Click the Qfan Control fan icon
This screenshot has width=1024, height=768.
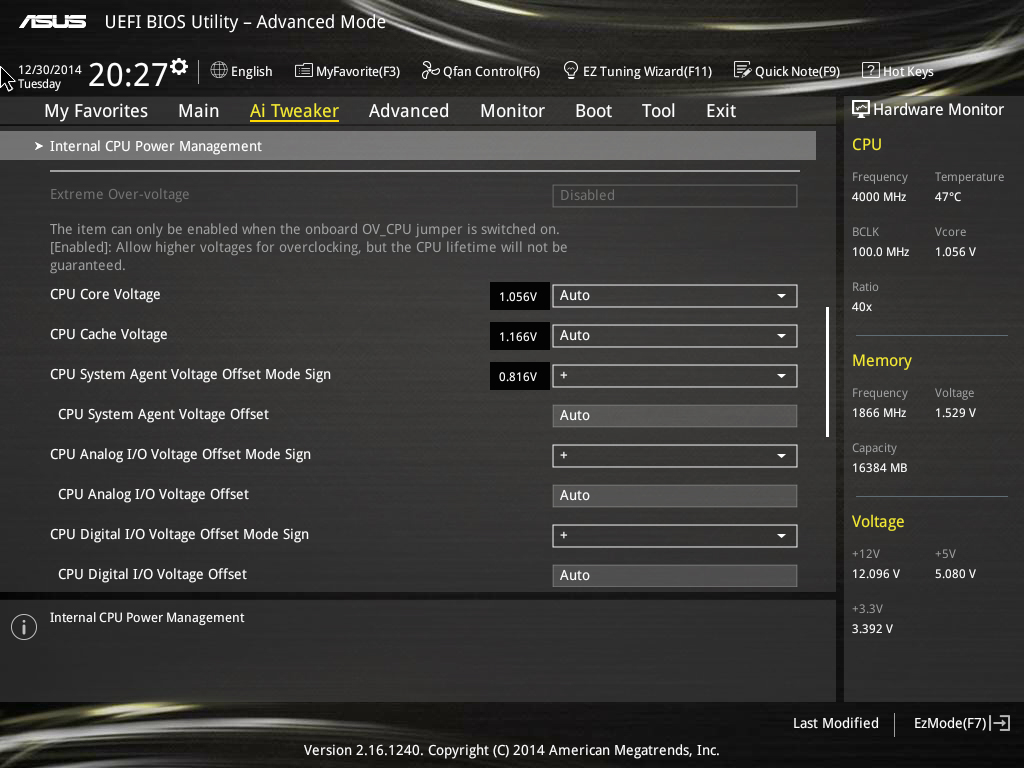(430, 70)
